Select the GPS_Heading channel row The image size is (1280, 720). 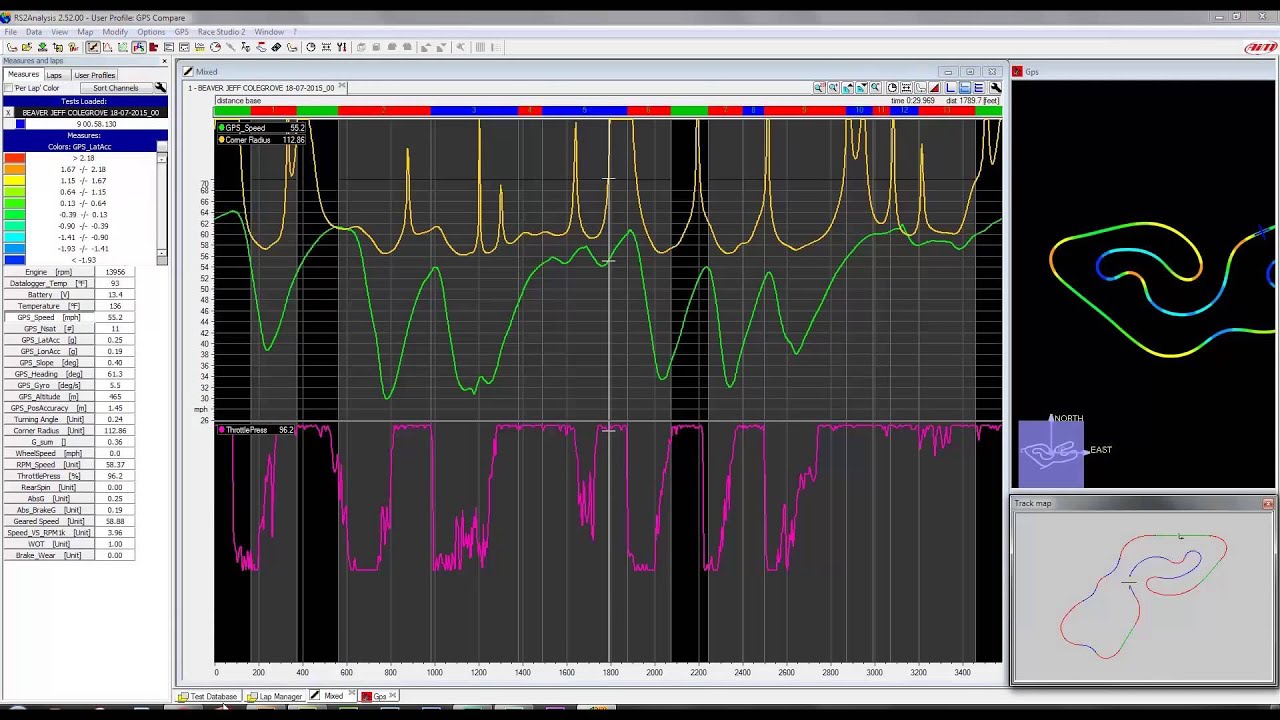click(68, 374)
